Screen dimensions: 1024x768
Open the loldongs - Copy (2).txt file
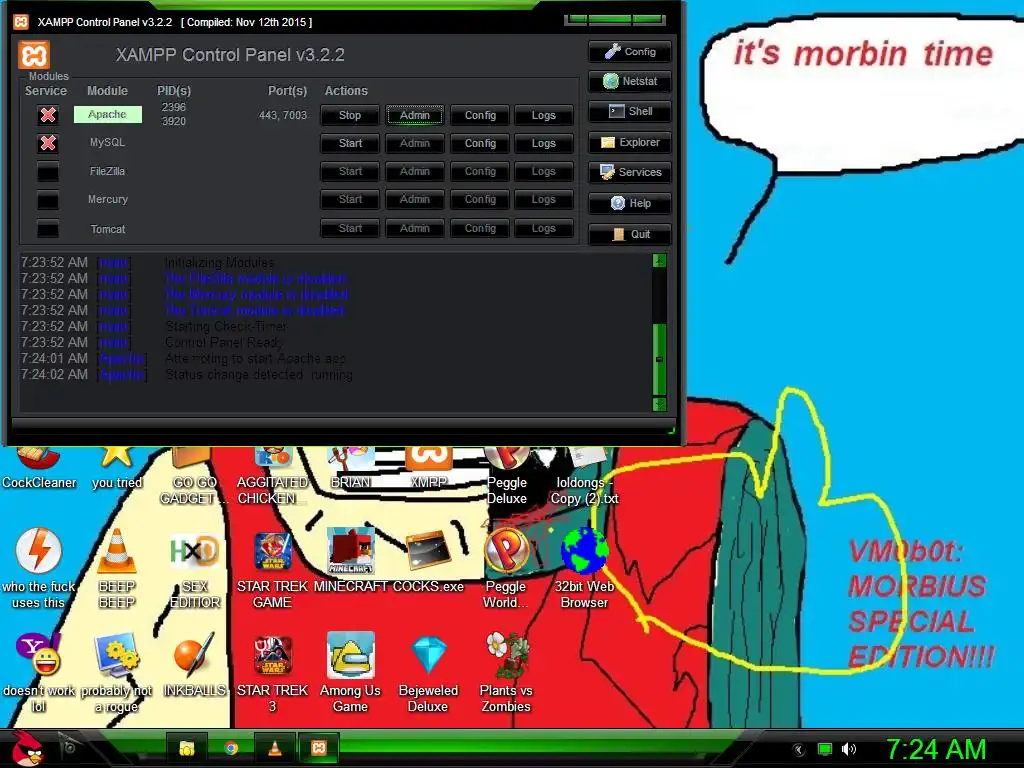point(584,475)
